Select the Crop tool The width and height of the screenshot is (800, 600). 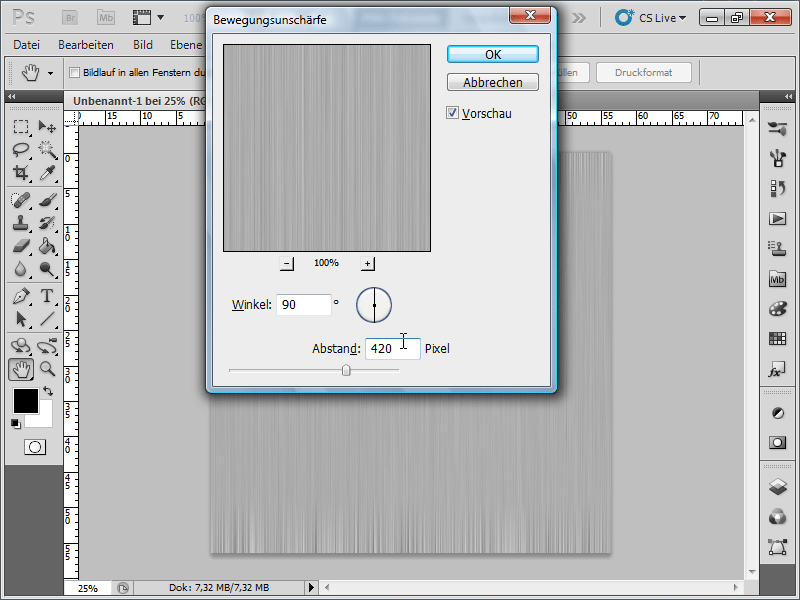point(21,173)
